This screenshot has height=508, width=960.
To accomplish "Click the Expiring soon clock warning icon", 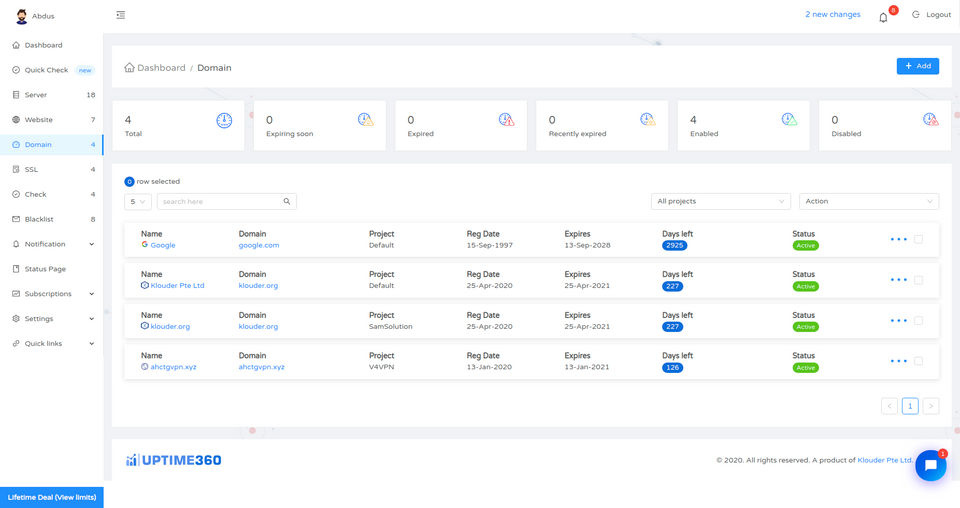I will coord(366,120).
